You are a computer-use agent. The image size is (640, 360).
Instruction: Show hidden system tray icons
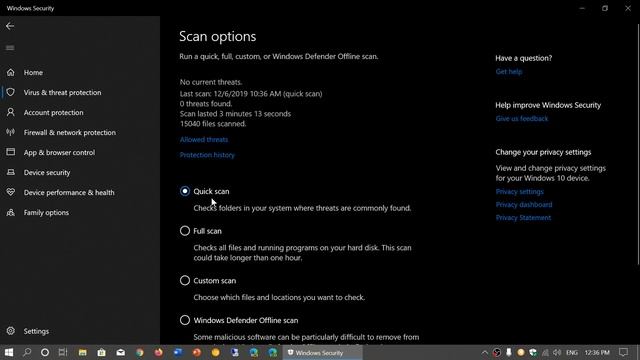[x=484, y=352]
